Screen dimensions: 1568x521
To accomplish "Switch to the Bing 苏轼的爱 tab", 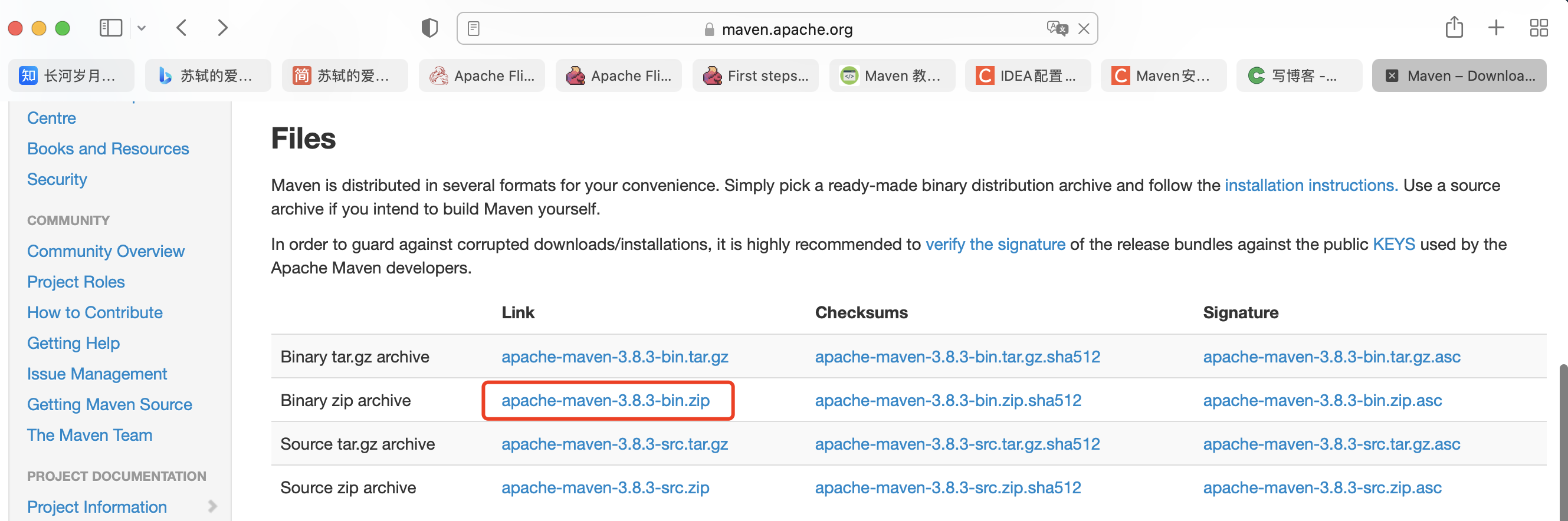I will coord(208,75).
